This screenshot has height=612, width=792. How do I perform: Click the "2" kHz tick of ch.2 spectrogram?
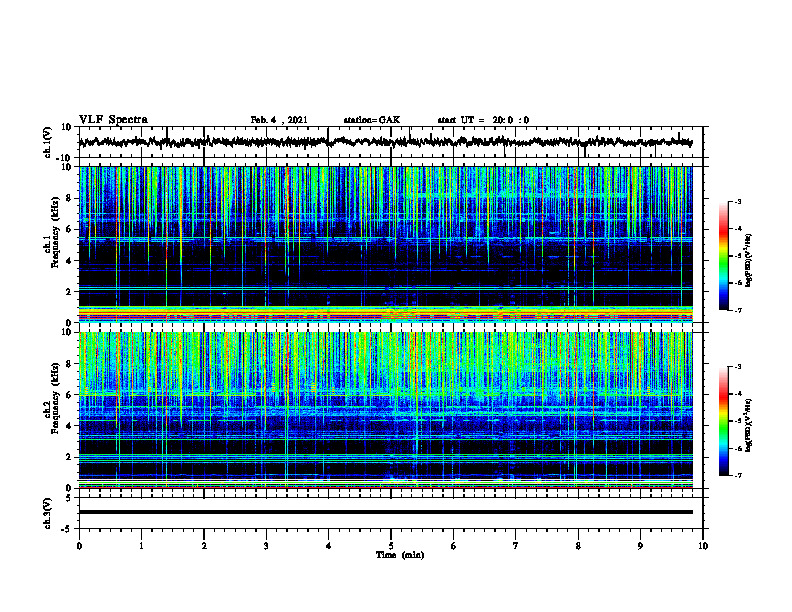[70, 457]
